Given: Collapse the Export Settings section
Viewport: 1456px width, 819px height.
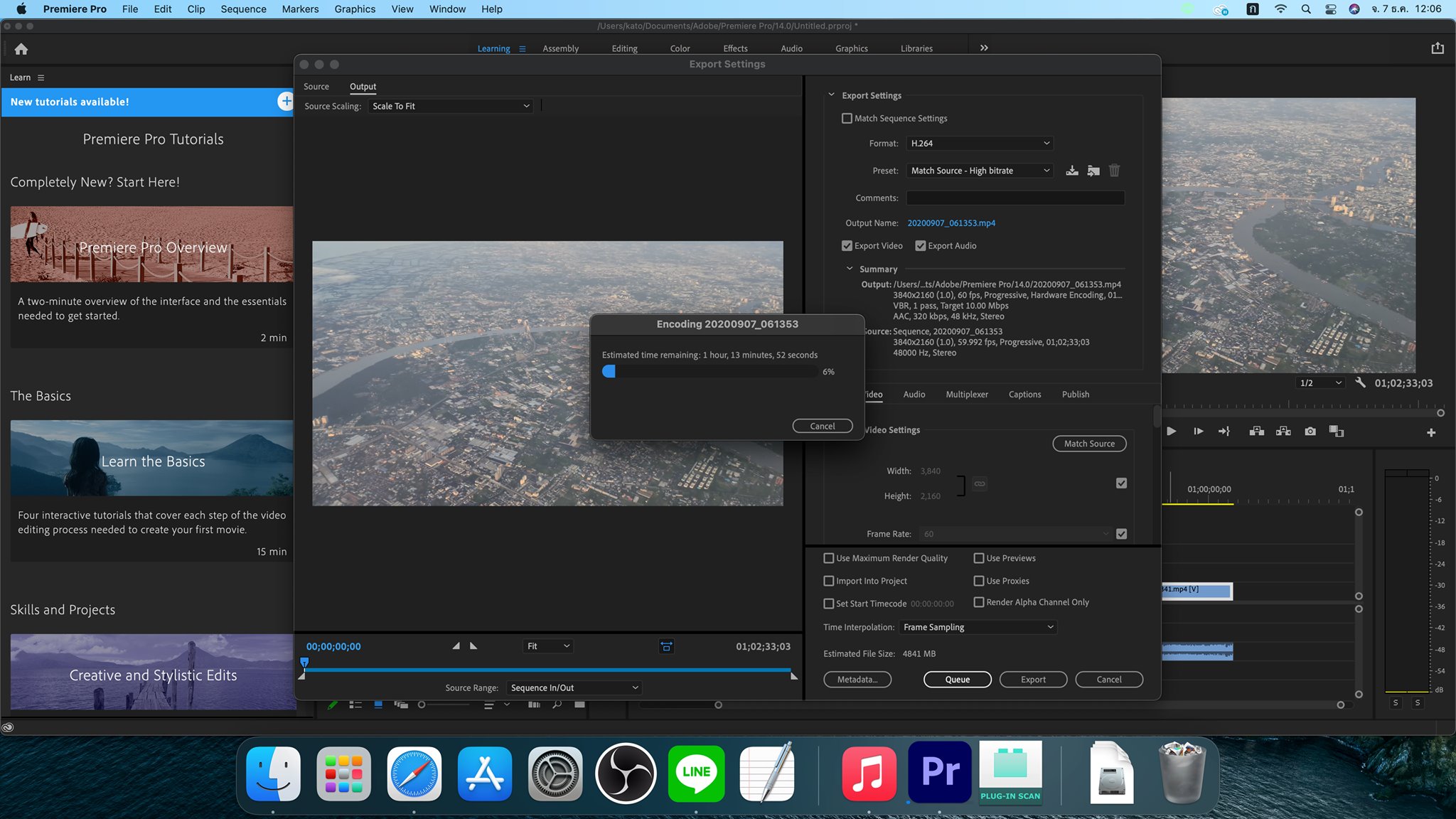Looking at the screenshot, I should [831, 95].
